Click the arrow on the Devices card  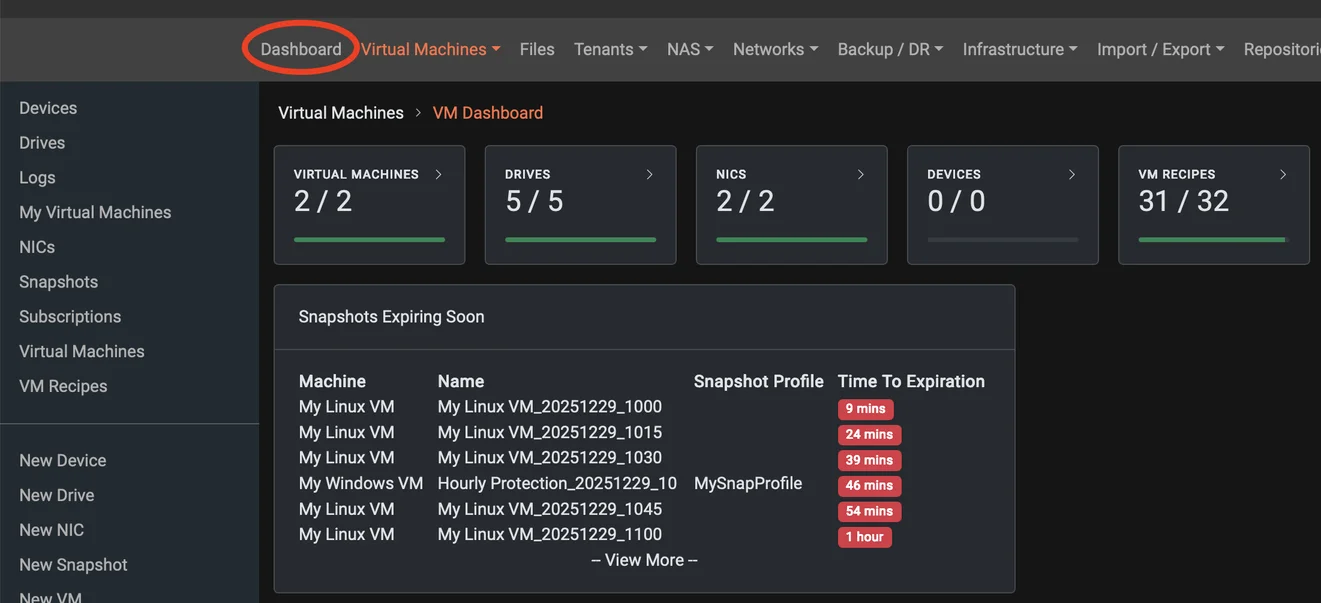[x=1071, y=174]
